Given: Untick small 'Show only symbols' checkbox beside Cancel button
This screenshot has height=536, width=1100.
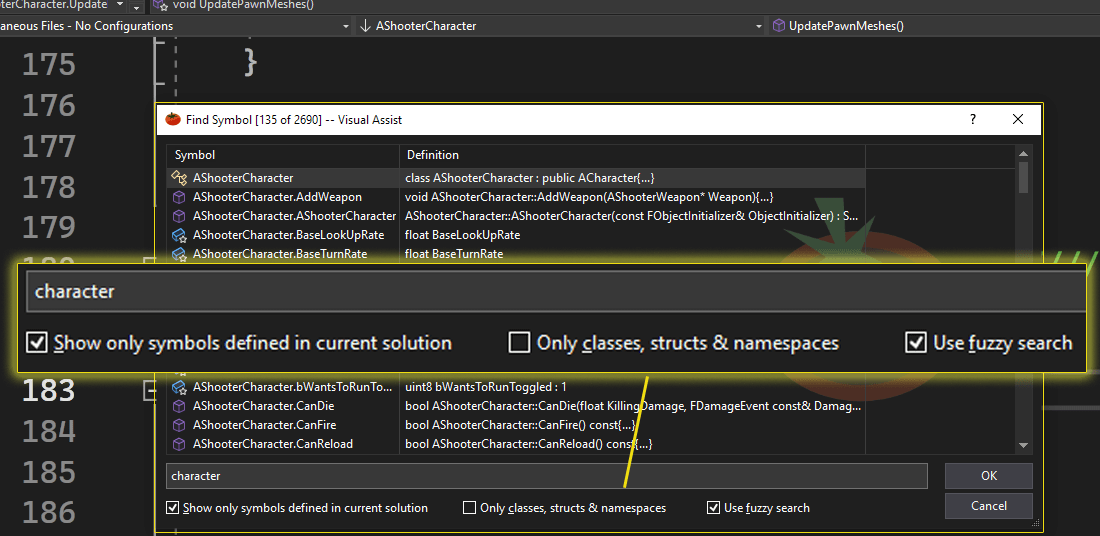Looking at the screenshot, I should point(173,508).
